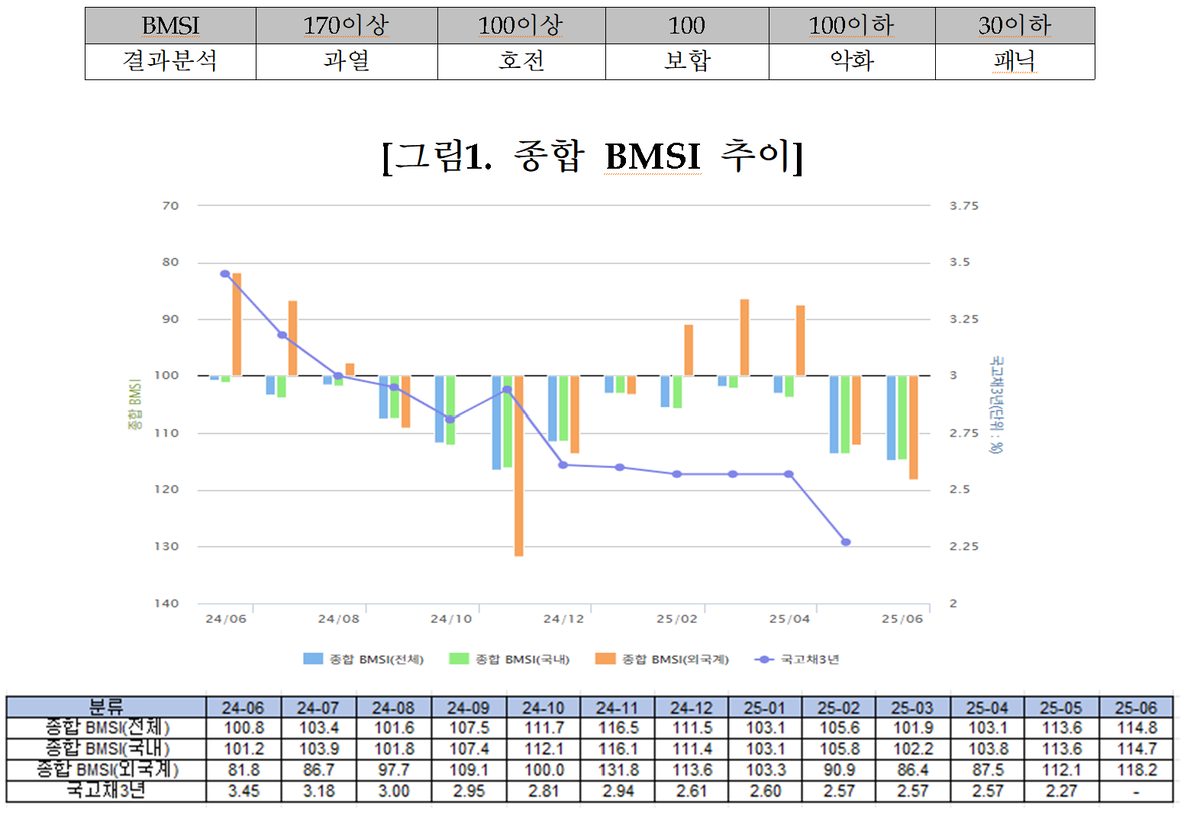Click the 25/04 x-axis label

coord(791,619)
